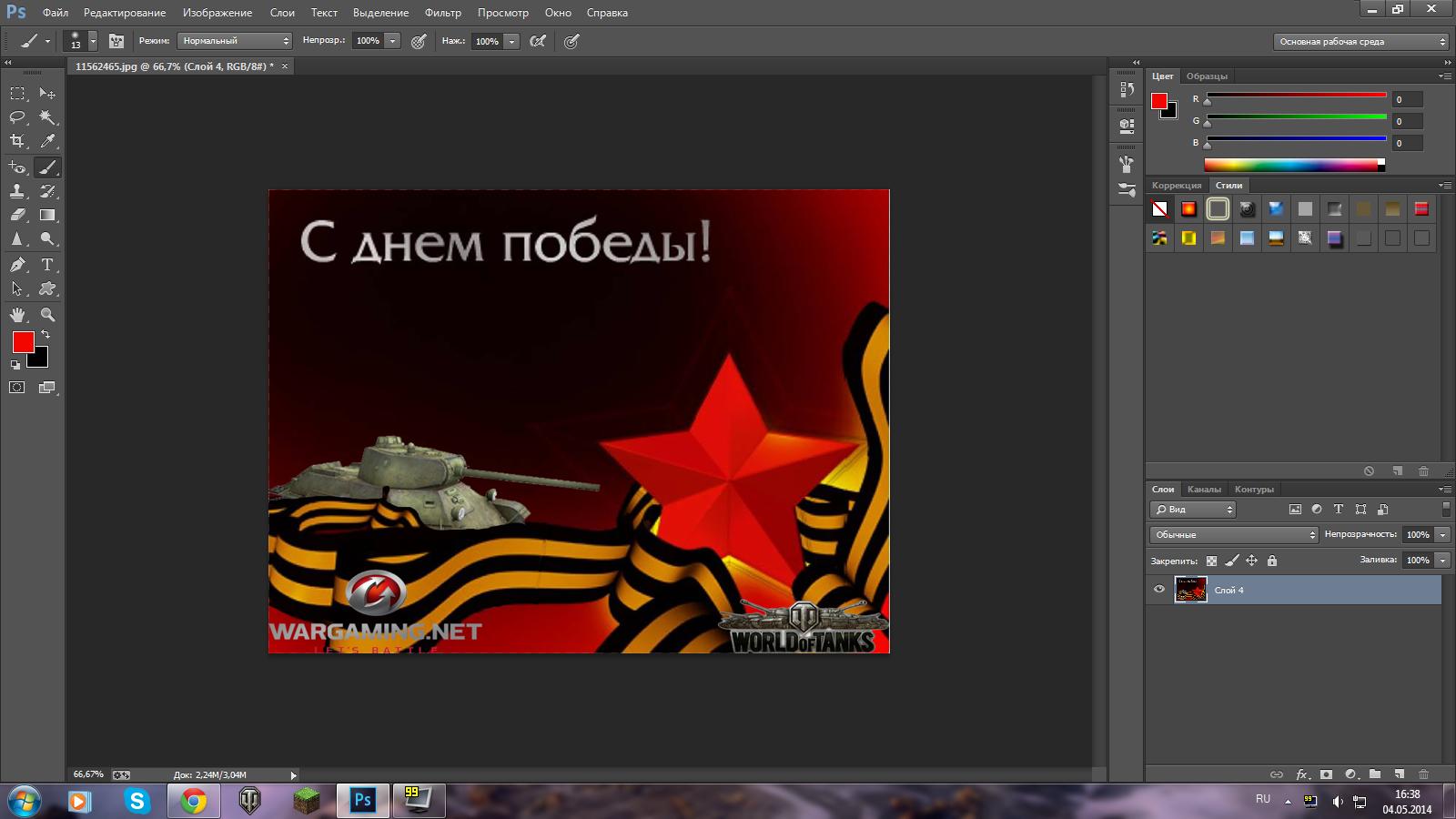
Task: Select the History Brush tool
Action: coord(47,191)
